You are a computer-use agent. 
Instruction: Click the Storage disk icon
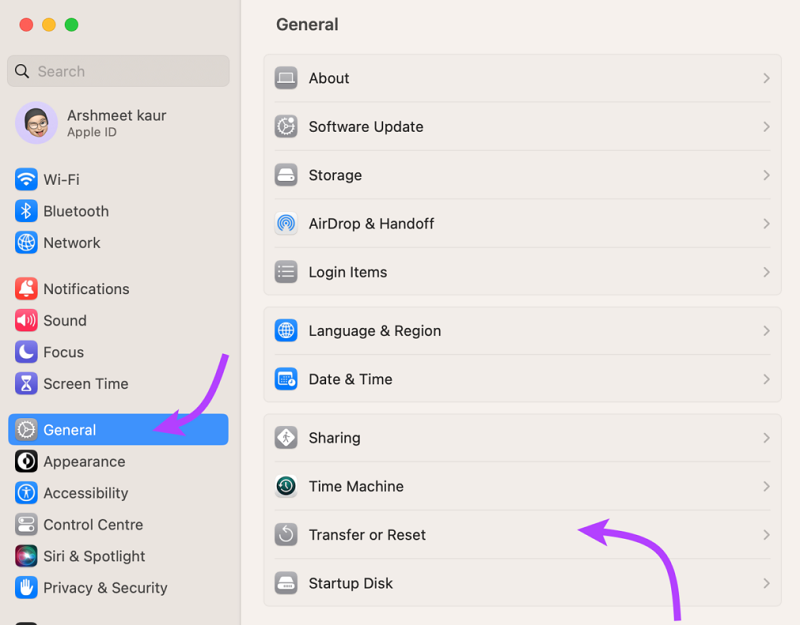click(x=286, y=176)
